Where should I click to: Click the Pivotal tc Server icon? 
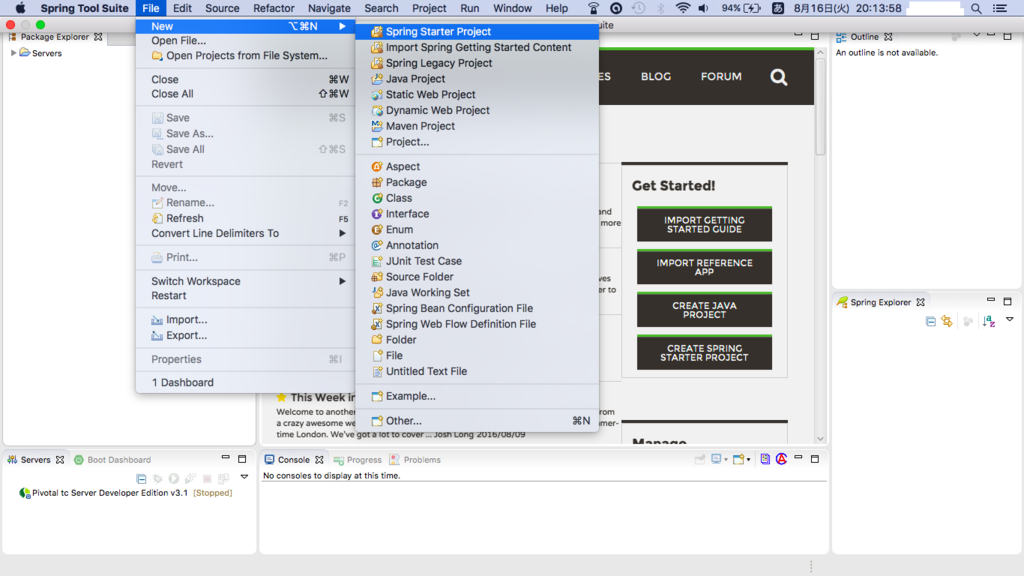point(25,493)
